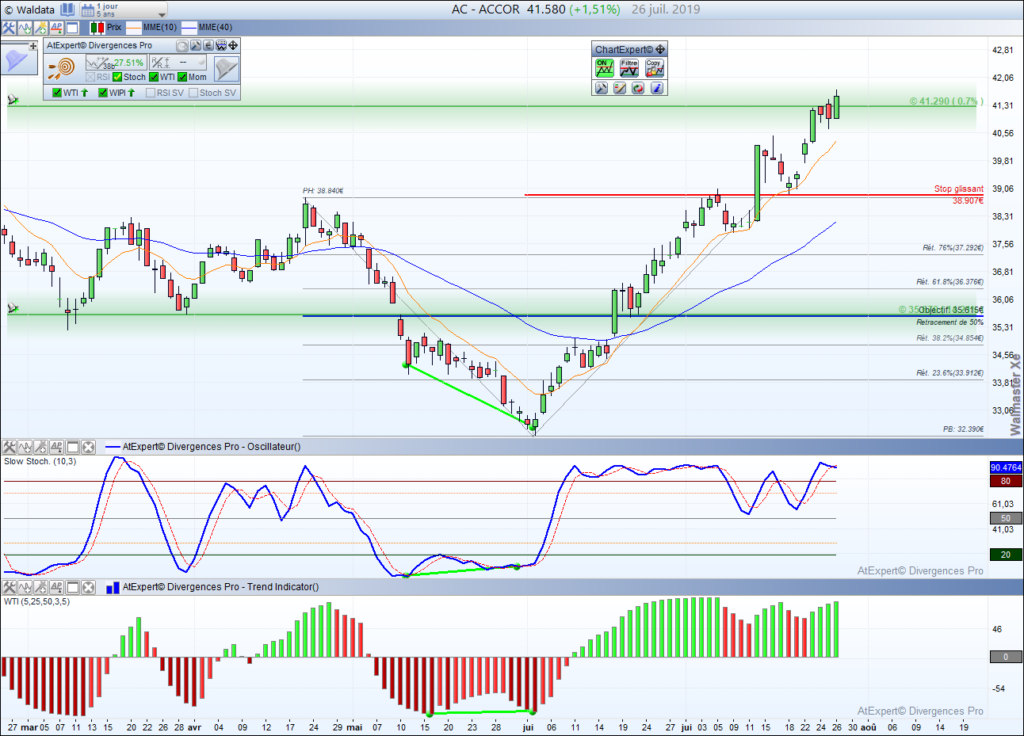Select the Trend Indicator() legend label
Viewport: 1024px width, 736px height.
[220, 587]
